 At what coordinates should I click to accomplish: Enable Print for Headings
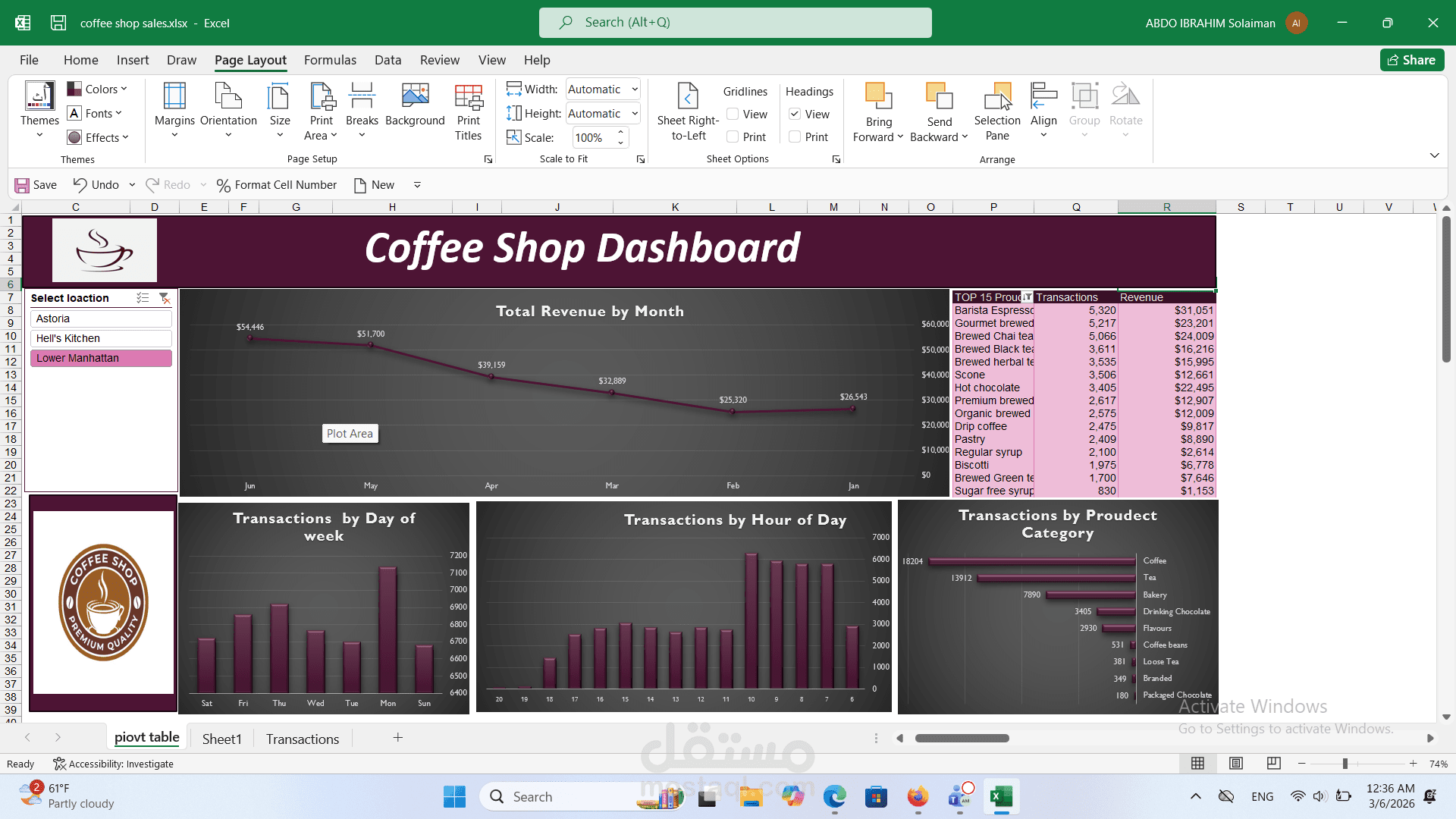click(x=794, y=136)
